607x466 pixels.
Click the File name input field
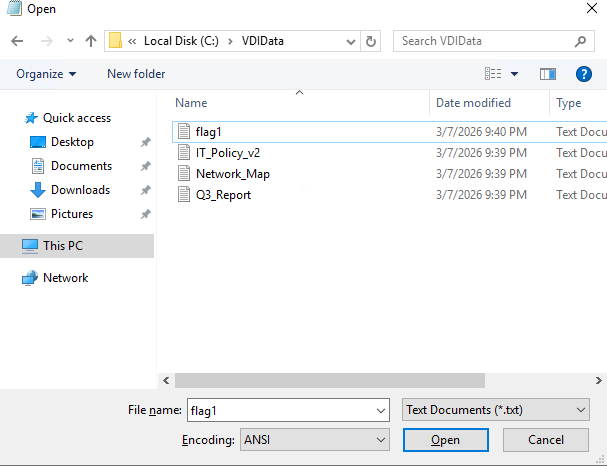[288, 410]
